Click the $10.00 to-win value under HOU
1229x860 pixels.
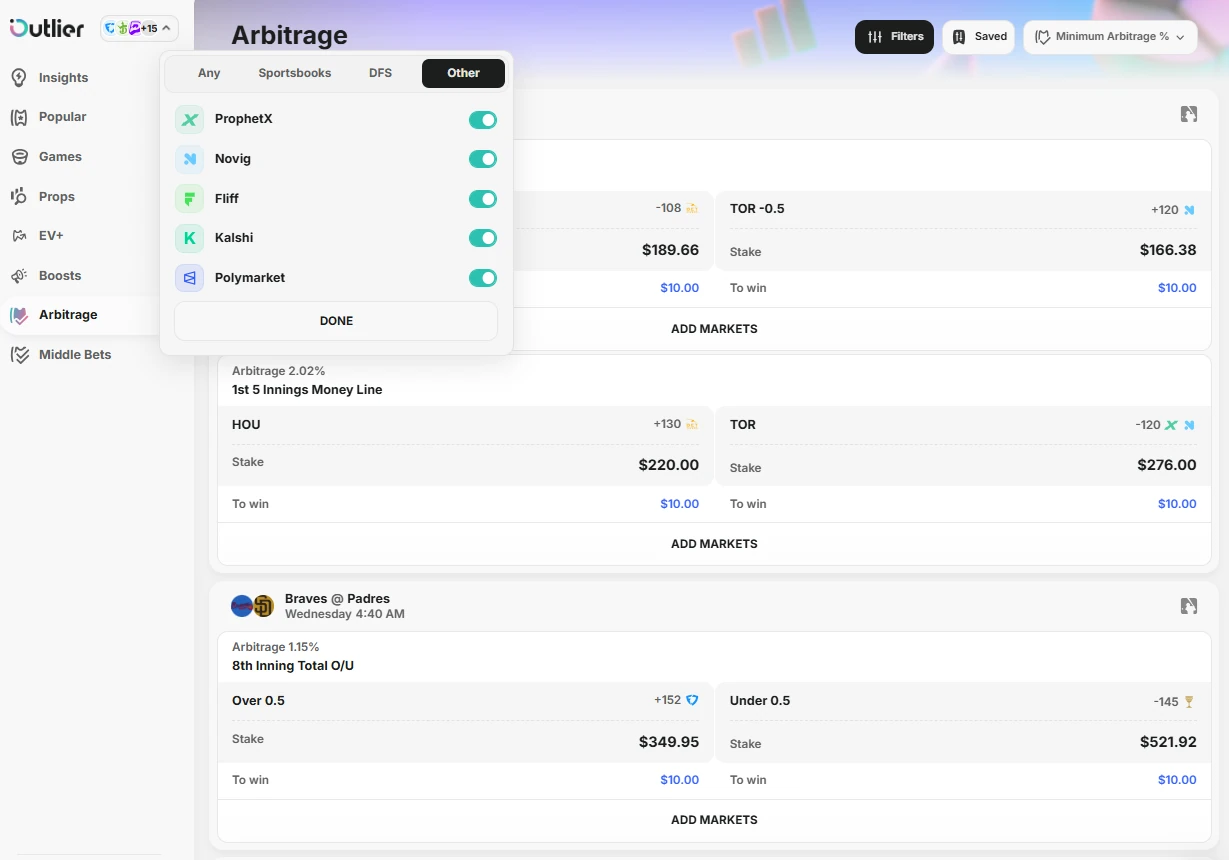(x=679, y=504)
